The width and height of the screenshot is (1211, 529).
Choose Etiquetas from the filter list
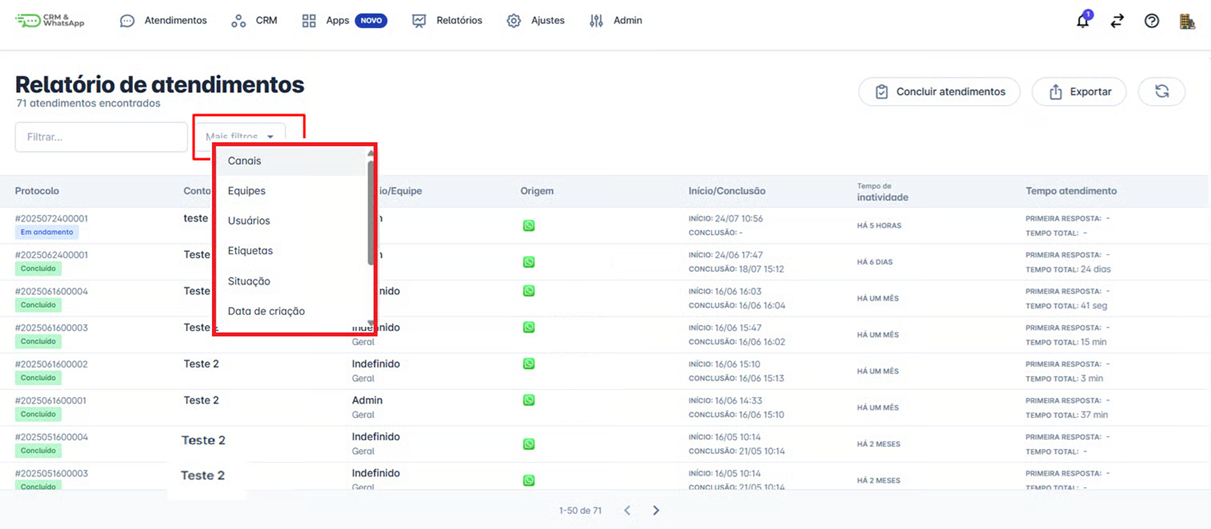[x=250, y=251]
